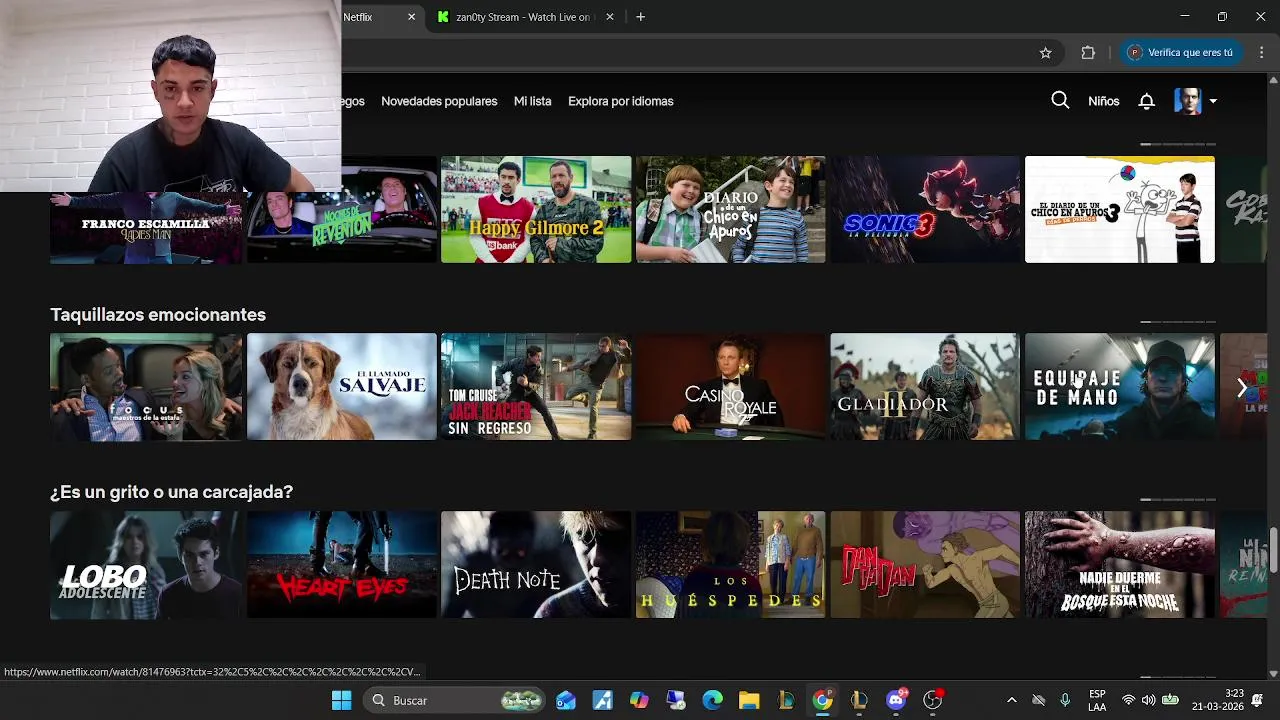
Task: Select the Casino Royale thumbnail
Action: point(731,387)
